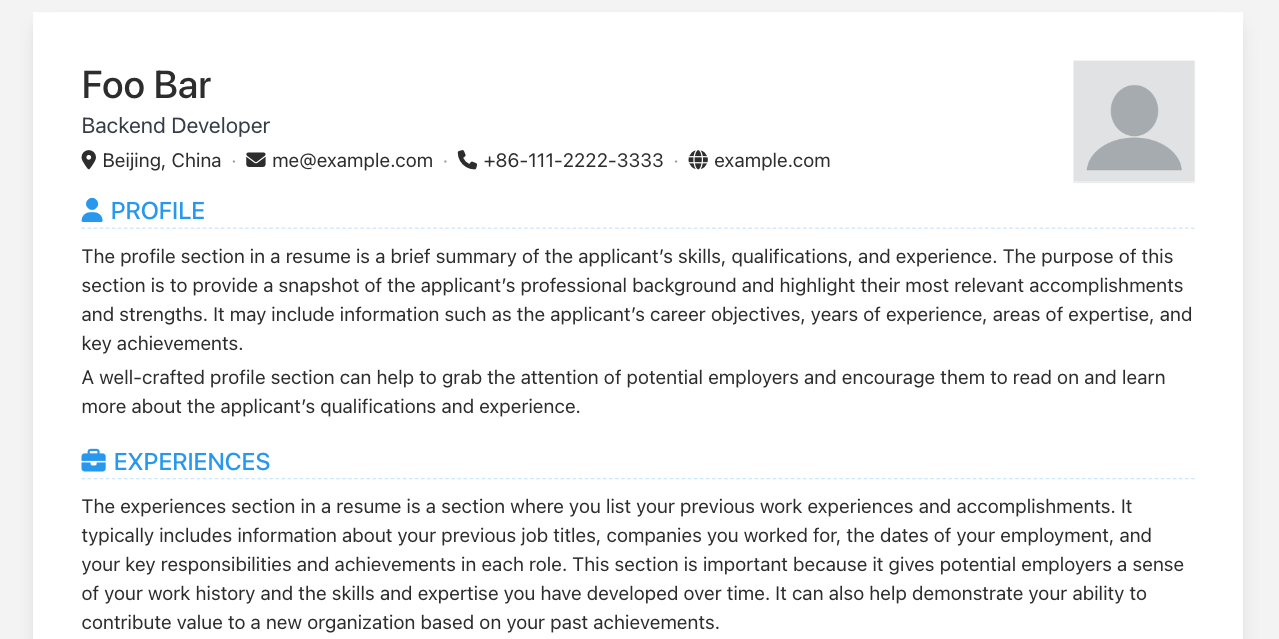Click the globe website icon
Viewport: 1279px width, 639px height.
[698, 160]
